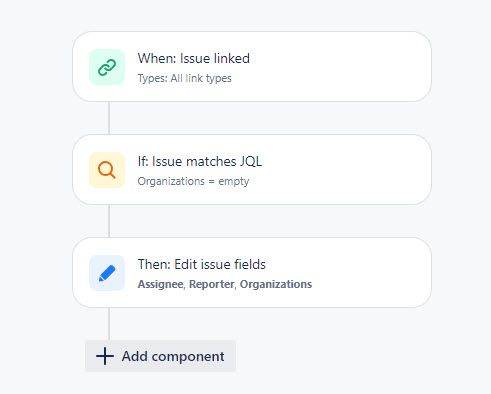The height and width of the screenshot is (394, 491).
Task: Click connector line between condition and action
Action: 109,221
